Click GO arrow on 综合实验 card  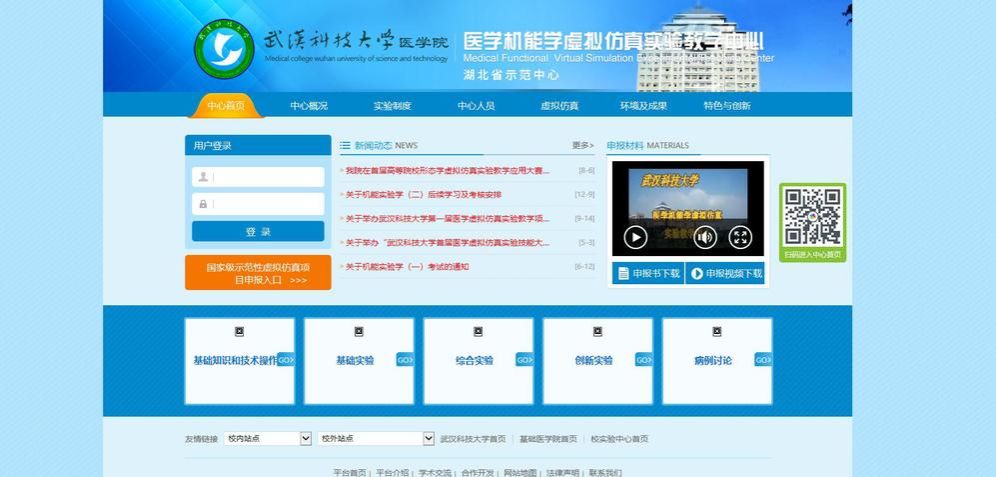point(525,359)
